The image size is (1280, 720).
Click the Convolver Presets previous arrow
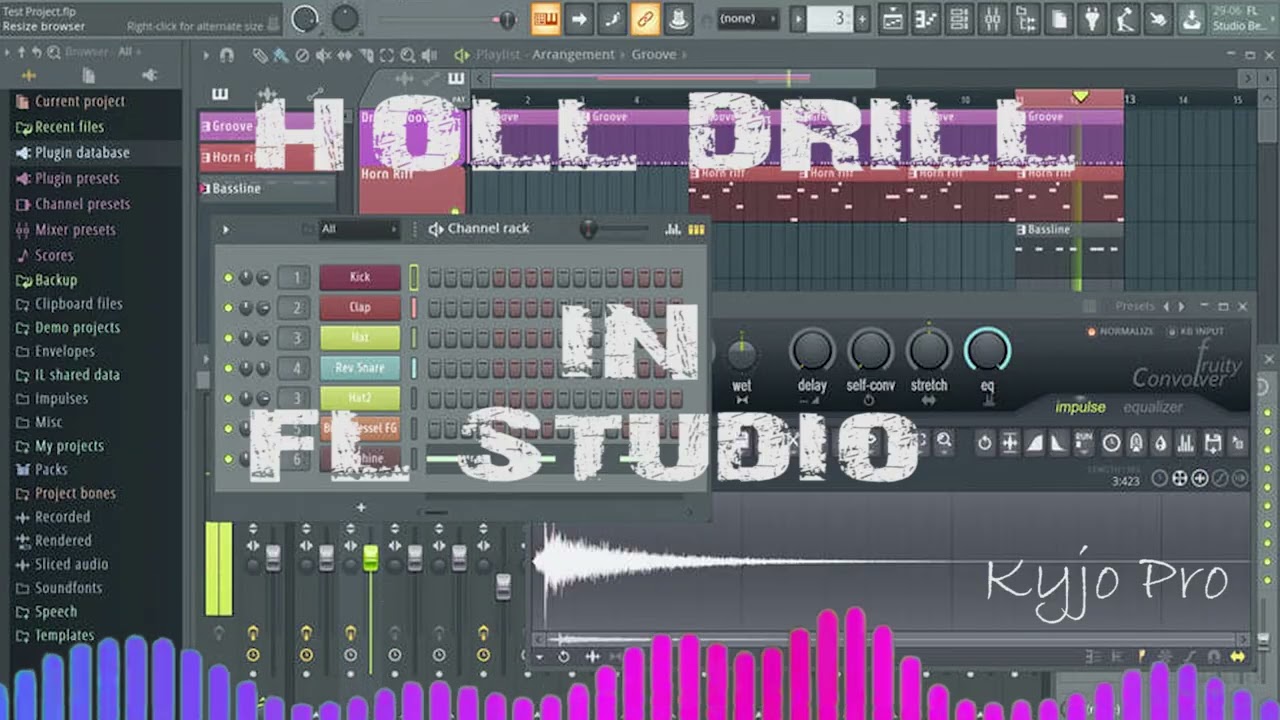click(x=1165, y=306)
